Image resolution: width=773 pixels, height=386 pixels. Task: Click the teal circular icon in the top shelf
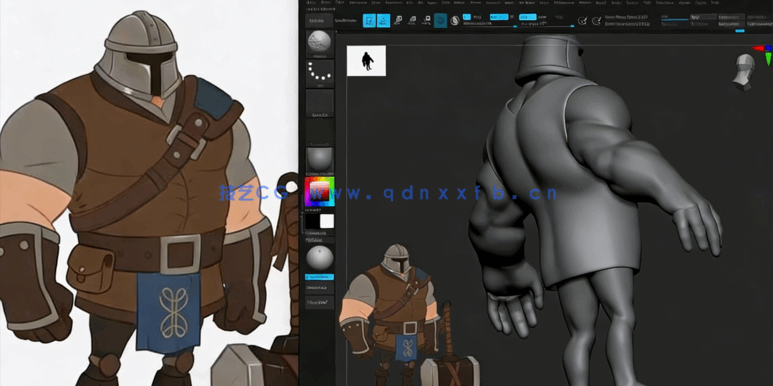pyautogui.click(x=441, y=21)
